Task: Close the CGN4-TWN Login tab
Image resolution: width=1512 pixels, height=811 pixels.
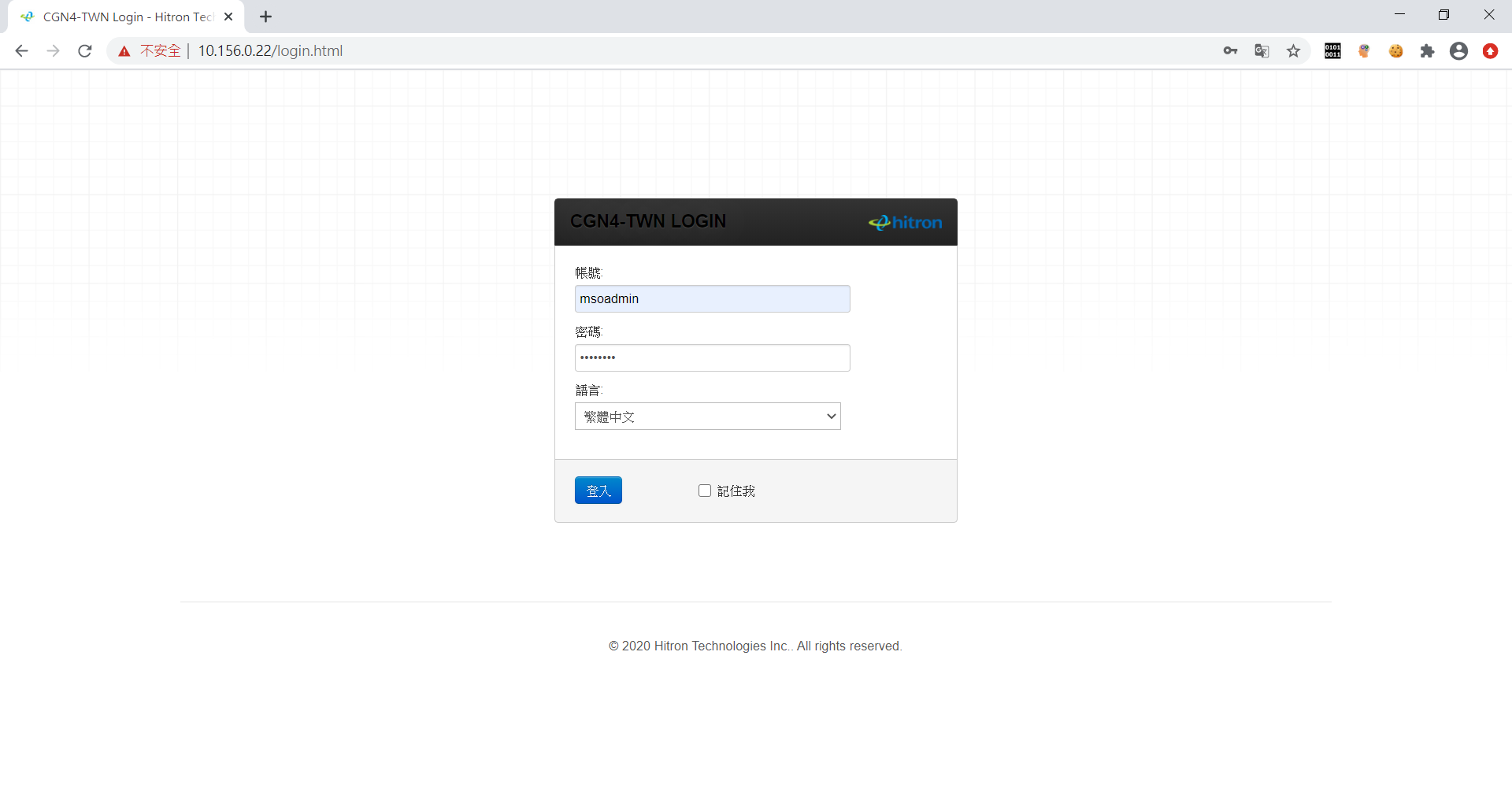Action: (x=228, y=17)
